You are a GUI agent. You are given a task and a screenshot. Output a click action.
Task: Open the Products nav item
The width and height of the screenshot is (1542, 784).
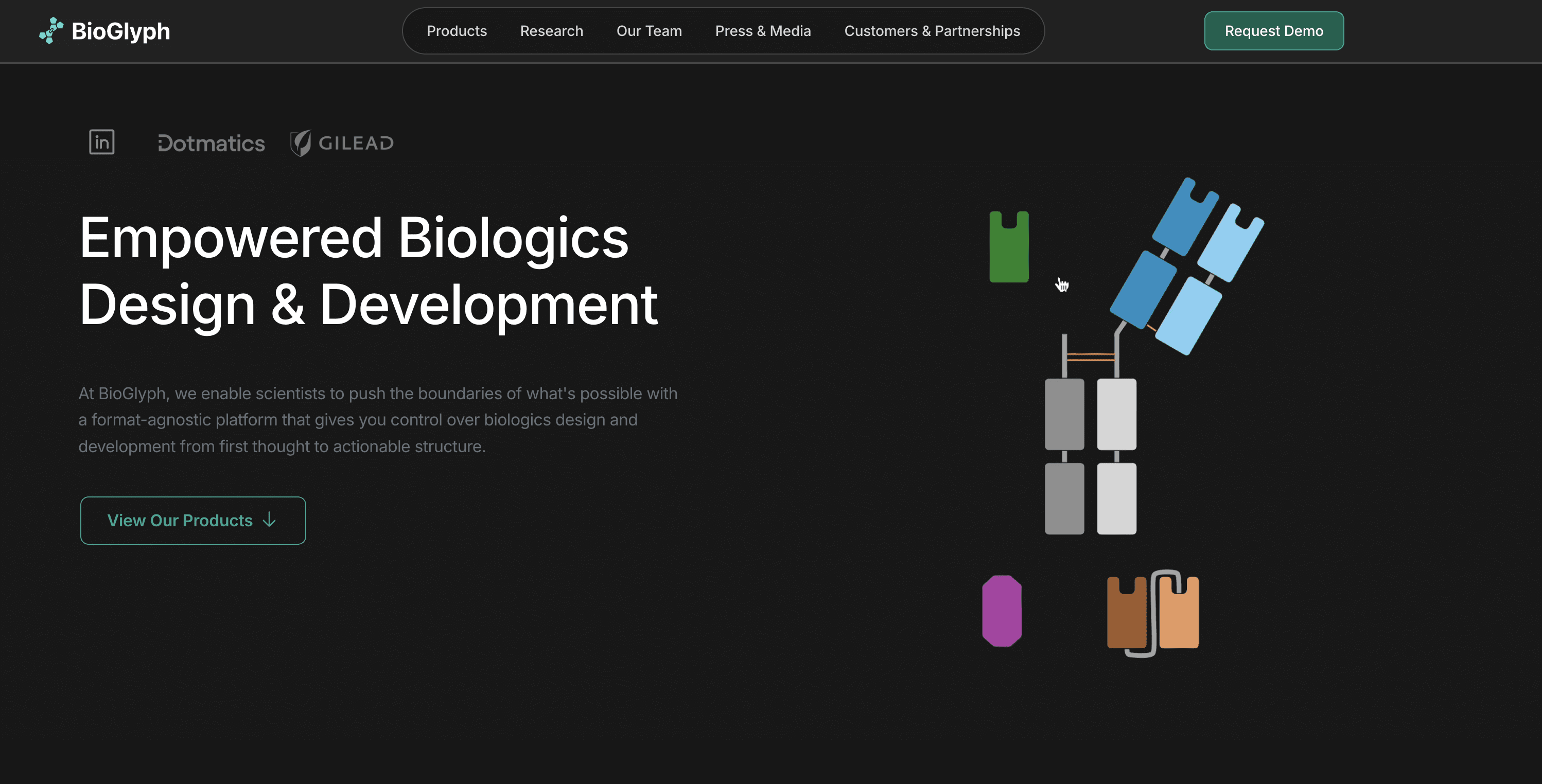pyautogui.click(x=457, y=31)
